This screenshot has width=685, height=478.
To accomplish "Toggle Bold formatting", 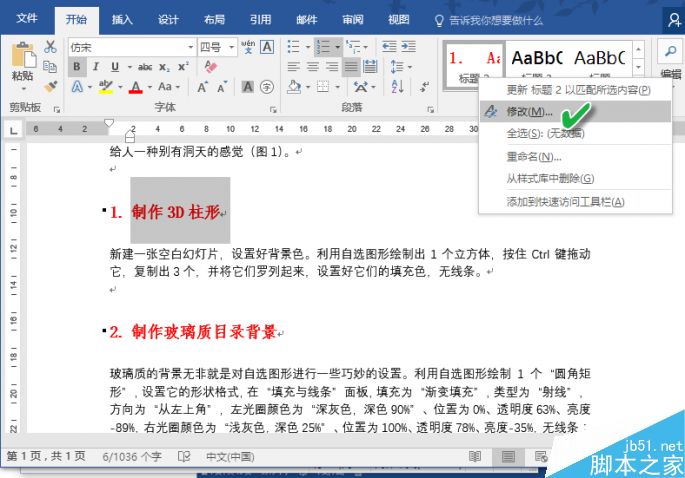I will point(77,67).
